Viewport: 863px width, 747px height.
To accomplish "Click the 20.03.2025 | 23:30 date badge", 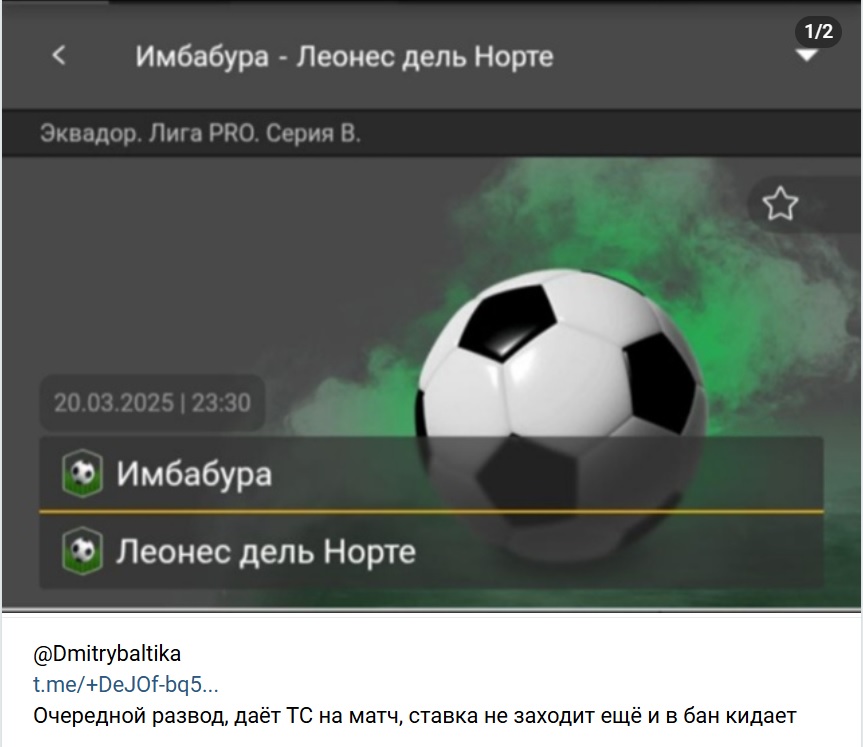I will point(152,403).
